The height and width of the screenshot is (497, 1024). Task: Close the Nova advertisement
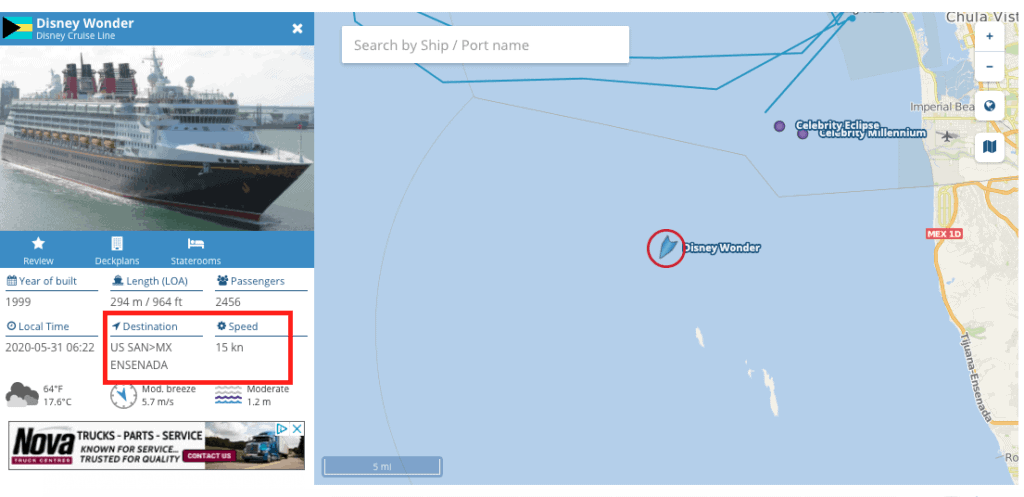(297, 428)
